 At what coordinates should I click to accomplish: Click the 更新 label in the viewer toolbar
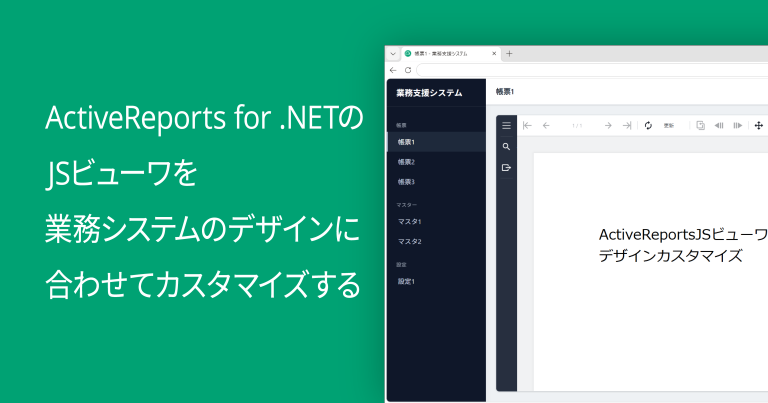tap(669, 126)
